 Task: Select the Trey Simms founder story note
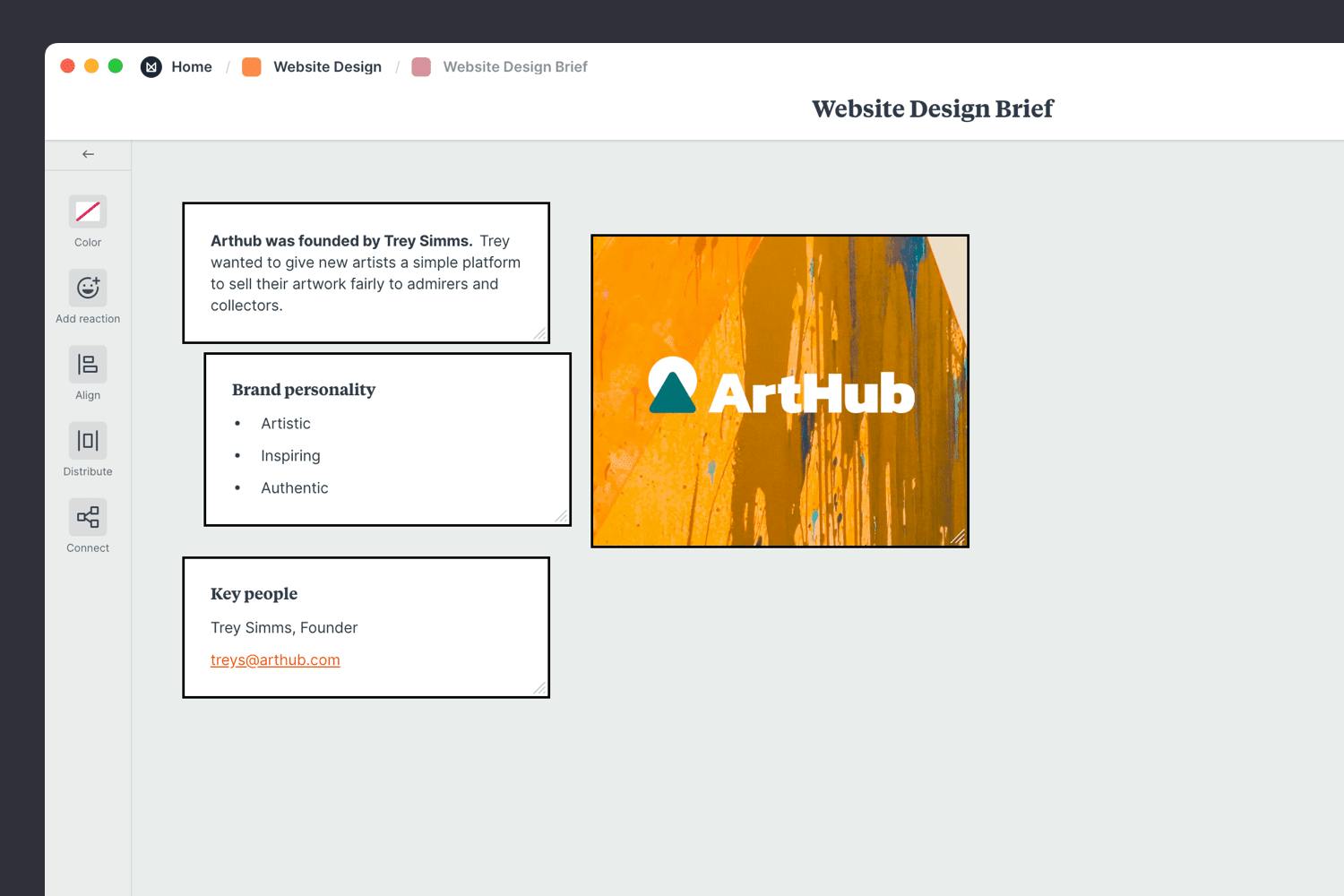click(366, 271)
